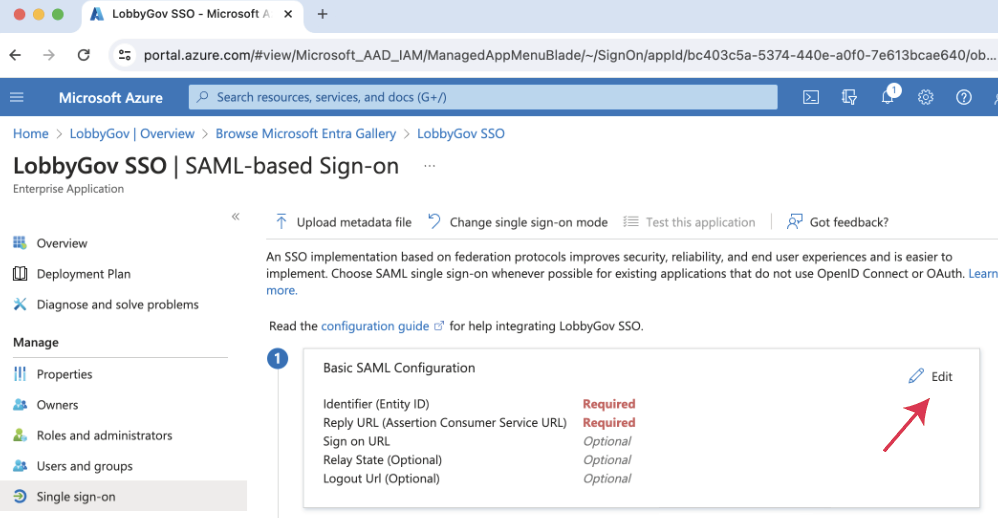Click the Sign on URL label
The height and width of the screenshot is (518, 998).
tap(356, 441)
